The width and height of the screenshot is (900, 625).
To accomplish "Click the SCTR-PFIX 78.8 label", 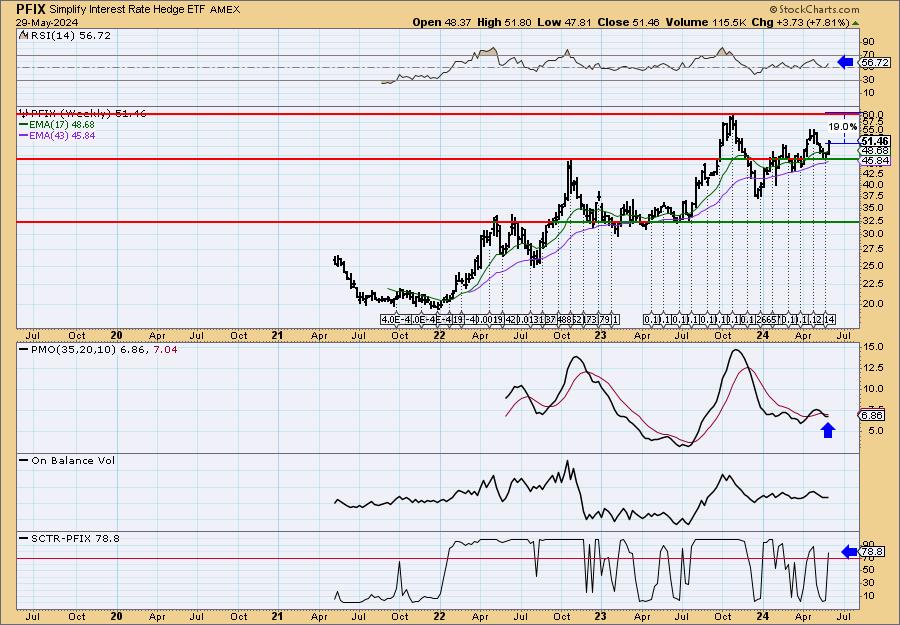I will point(75,538).
